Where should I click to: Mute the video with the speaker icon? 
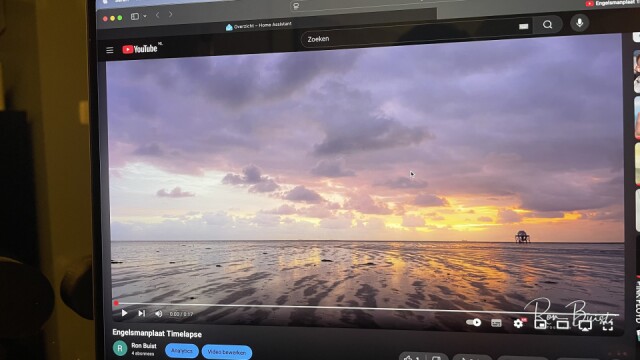pyautogui.click(x=158, y=313)
